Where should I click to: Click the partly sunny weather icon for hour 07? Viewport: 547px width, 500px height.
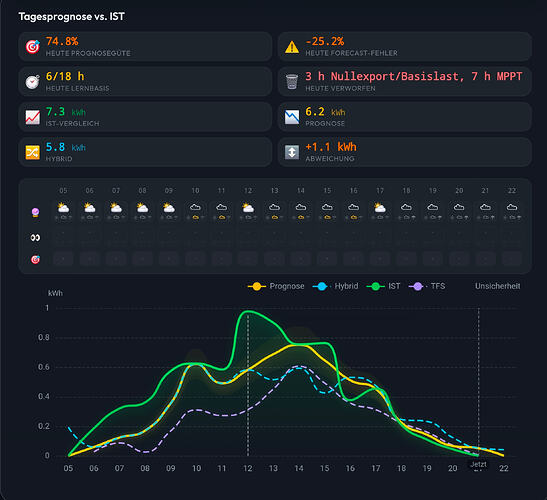[x=116, y=207]
